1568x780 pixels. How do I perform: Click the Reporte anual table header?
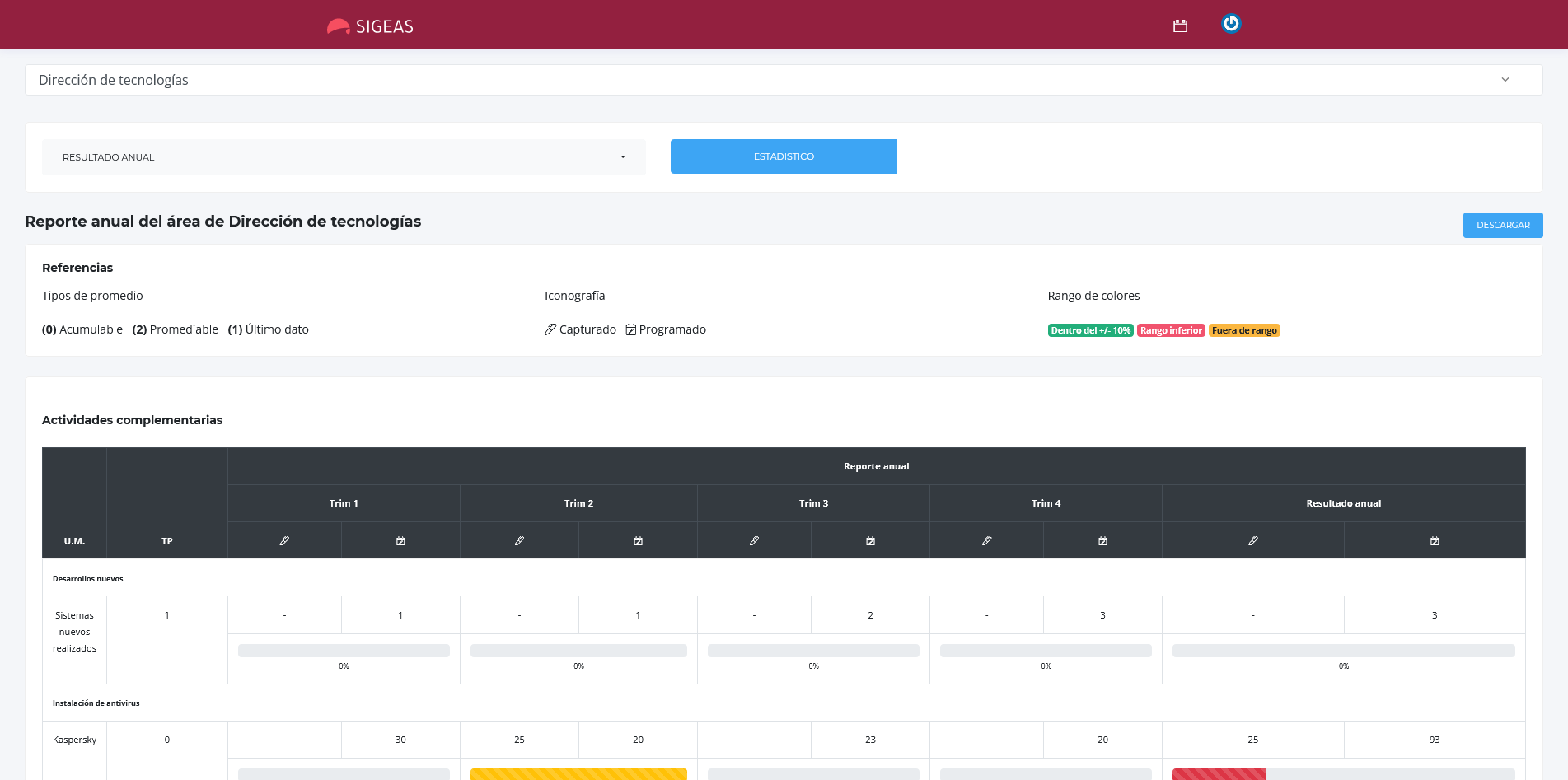876,466
